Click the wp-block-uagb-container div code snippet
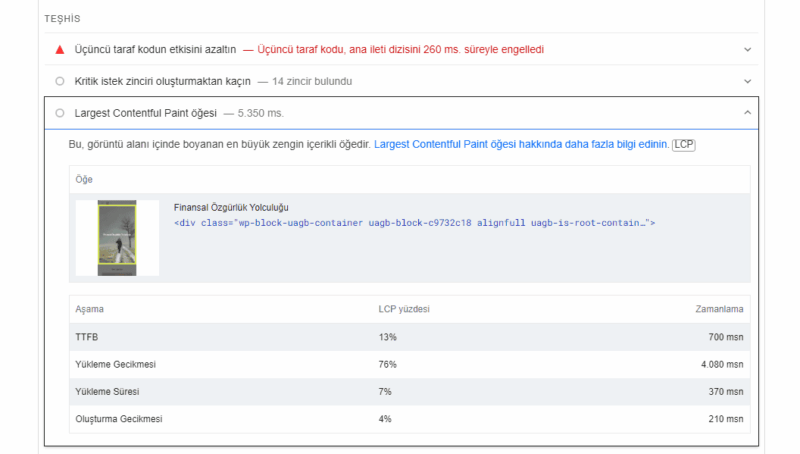Screen dimensions: 800x454 414,223
